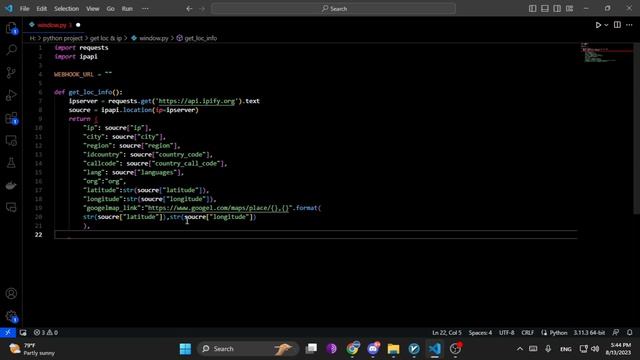Open editor More Actions ellipsis
This screenshot has height=360, width=640.
(629, 25)
